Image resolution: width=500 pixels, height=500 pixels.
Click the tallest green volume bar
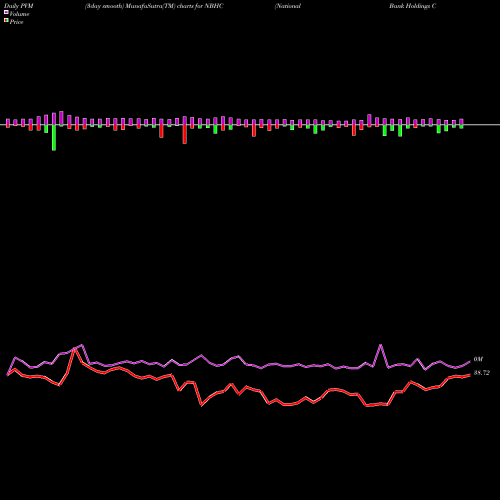[x=54, y=138]
